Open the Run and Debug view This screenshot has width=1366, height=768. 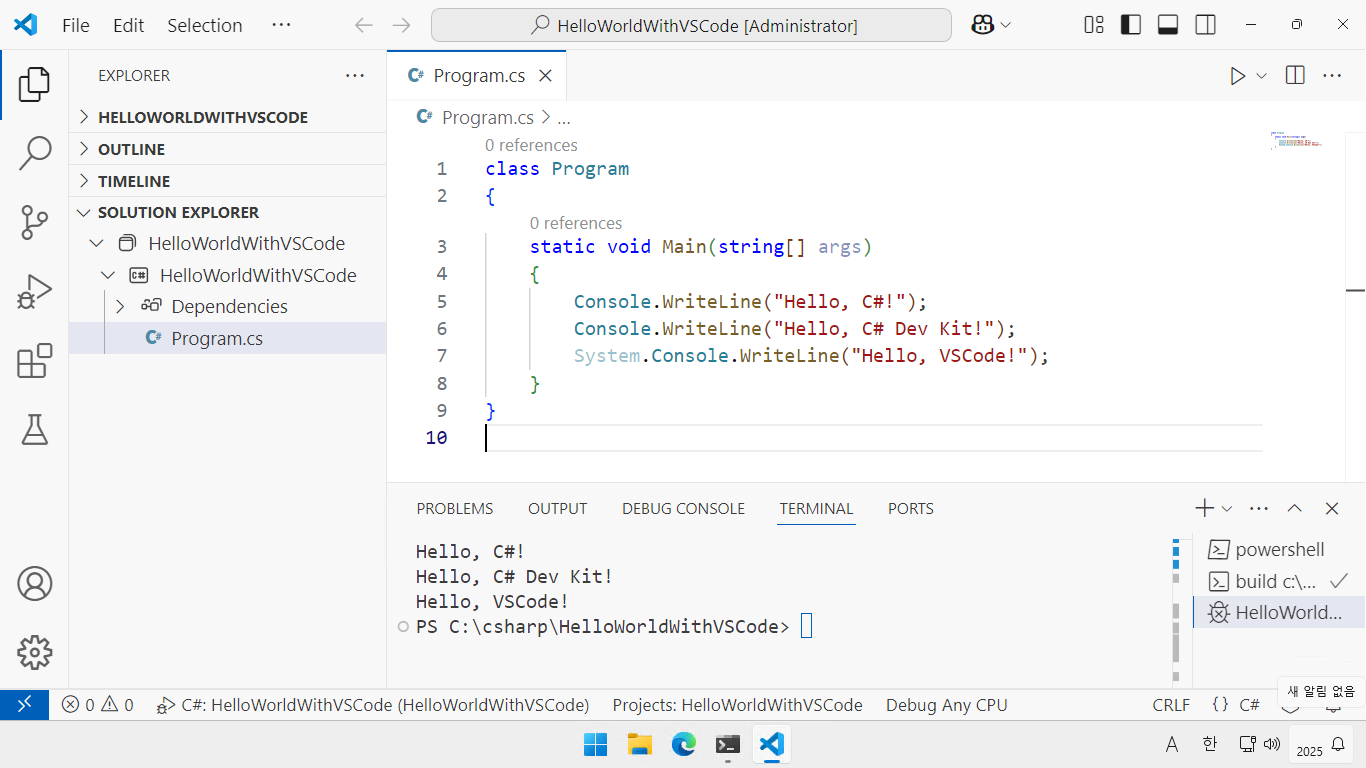34,290
